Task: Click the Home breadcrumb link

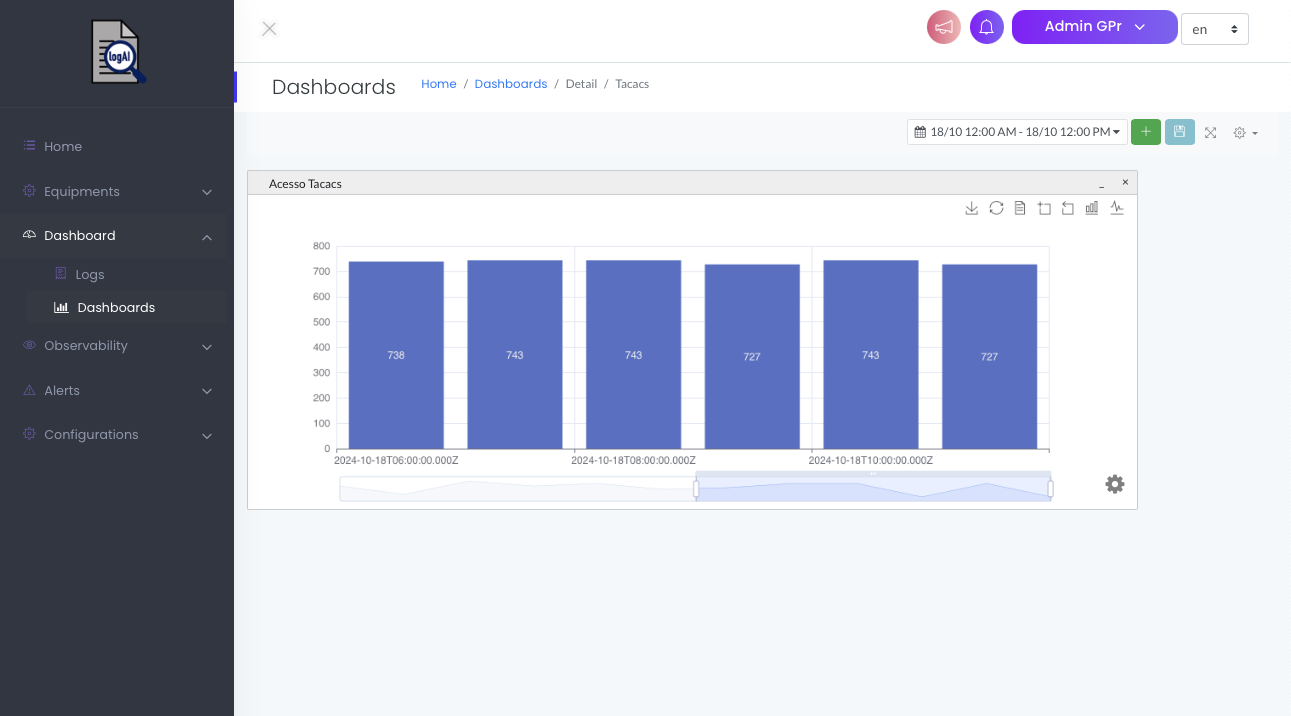Action: (x=438, y=84)
